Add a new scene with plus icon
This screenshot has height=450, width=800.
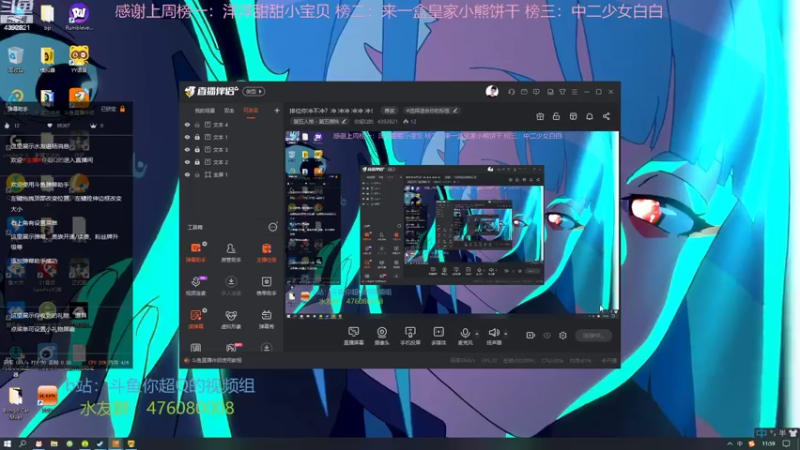[277, 110]
